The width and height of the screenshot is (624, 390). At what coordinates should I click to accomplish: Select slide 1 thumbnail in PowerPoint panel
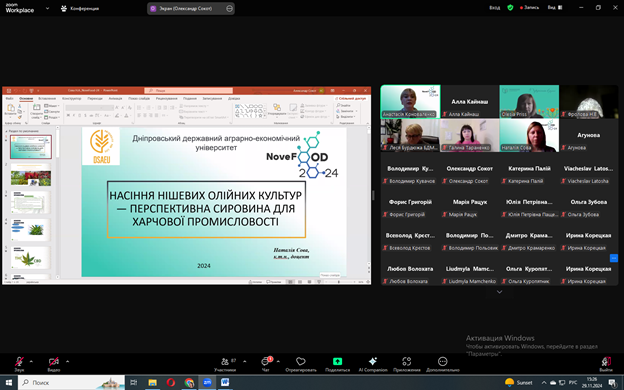(x=31, y=147)
